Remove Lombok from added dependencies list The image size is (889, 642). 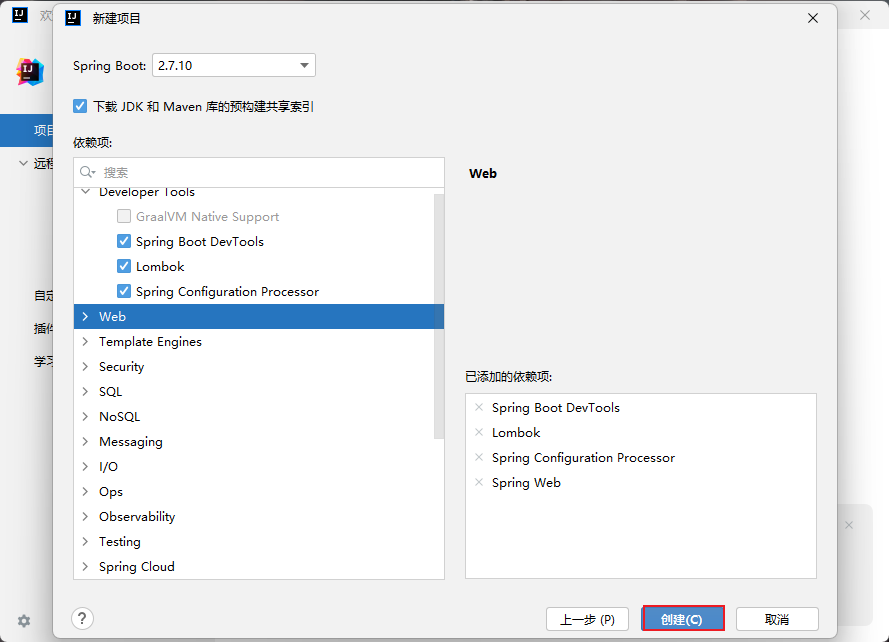(479, 432)
